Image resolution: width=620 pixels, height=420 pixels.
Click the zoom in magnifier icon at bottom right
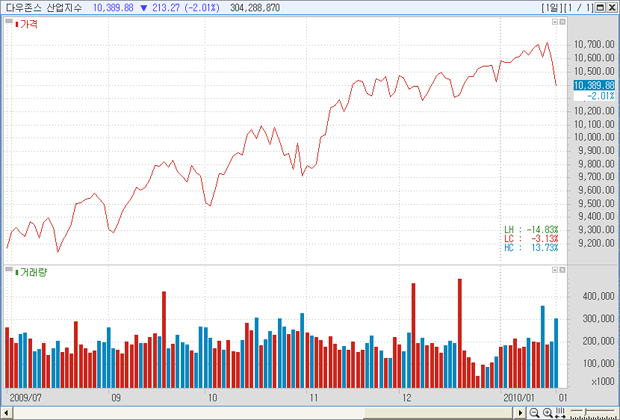point(547,412)
